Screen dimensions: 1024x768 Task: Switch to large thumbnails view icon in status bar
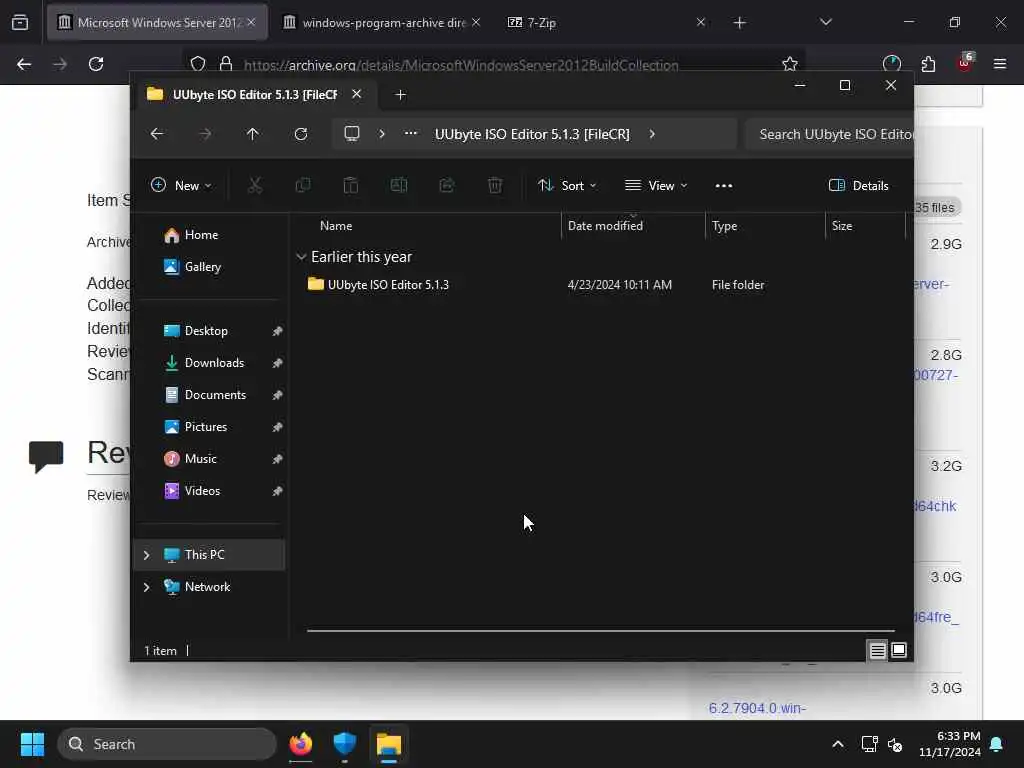click(899, 650)
